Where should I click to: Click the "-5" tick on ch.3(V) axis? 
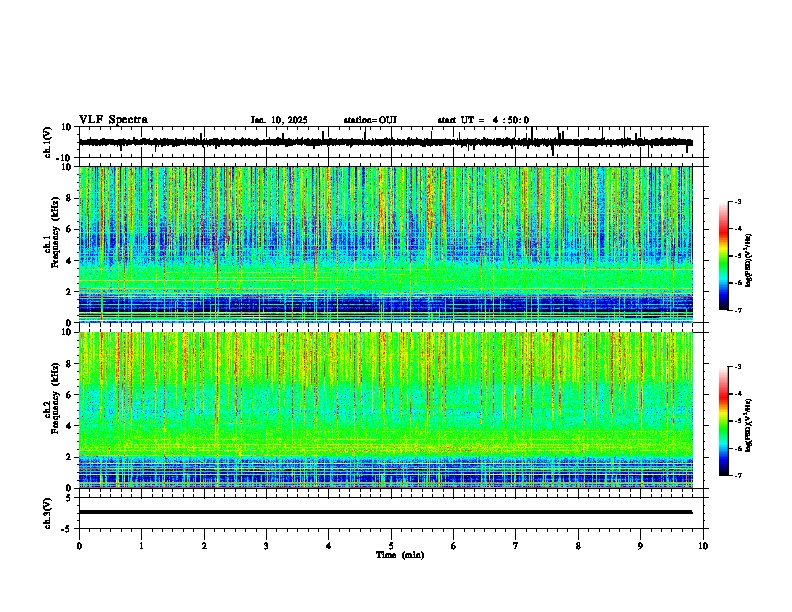(68, 529)
